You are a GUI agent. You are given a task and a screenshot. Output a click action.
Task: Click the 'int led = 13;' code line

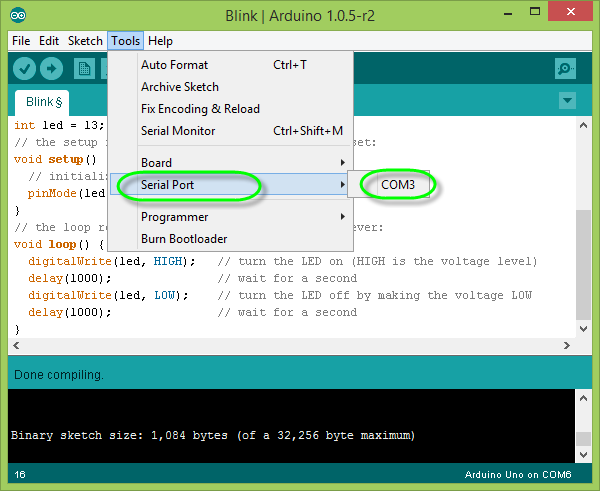(59, 125)
